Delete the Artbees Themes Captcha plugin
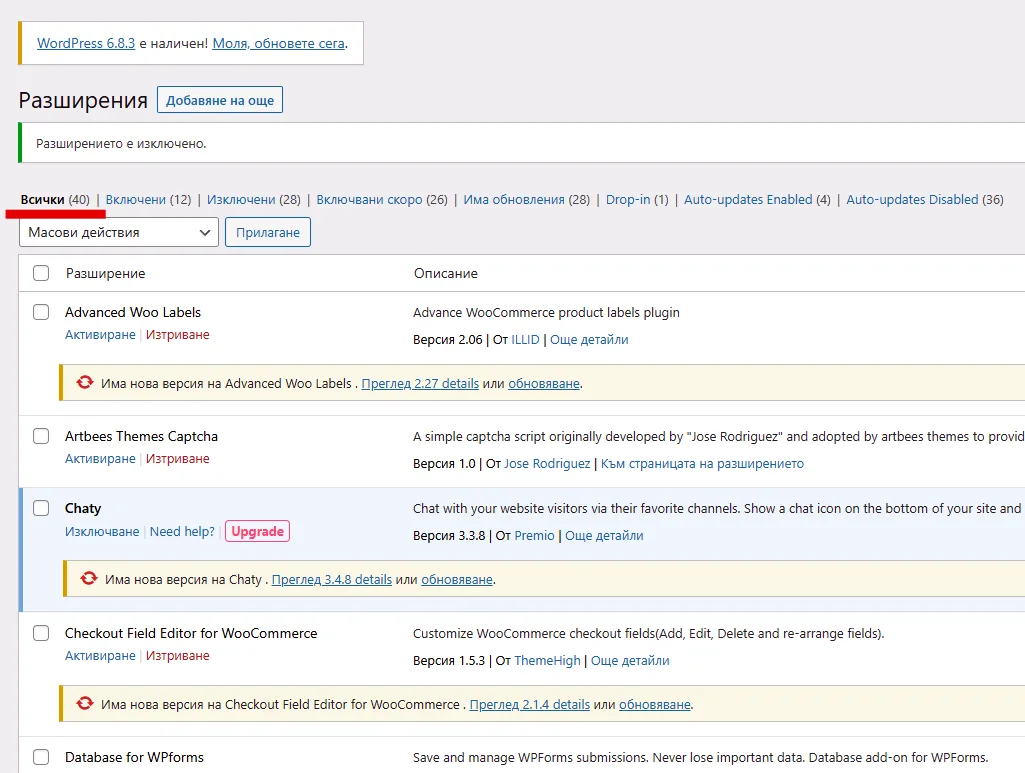The width and height of the screenshot is (1025, 773). pyautogui.click(x=178, y=459)
